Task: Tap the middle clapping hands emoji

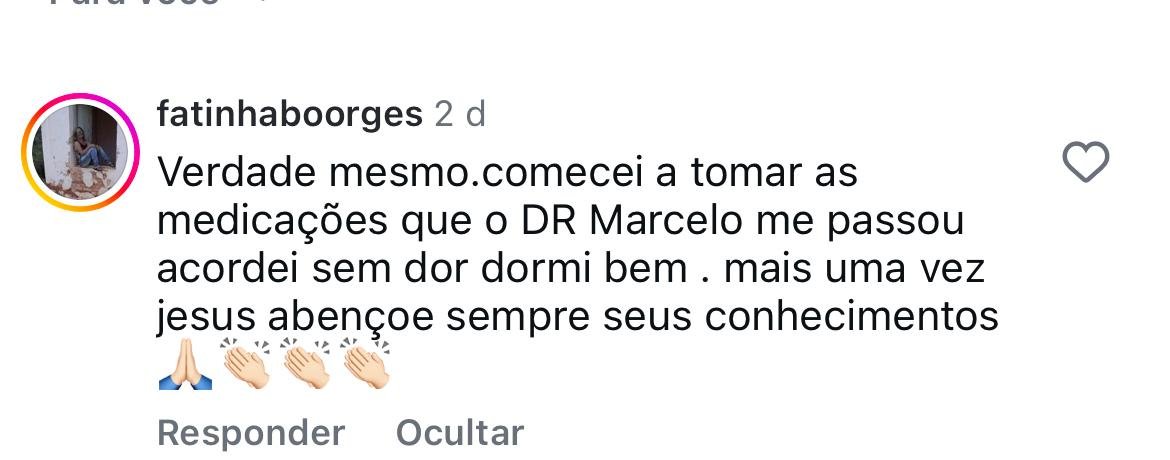Action: tap(306, 365)
